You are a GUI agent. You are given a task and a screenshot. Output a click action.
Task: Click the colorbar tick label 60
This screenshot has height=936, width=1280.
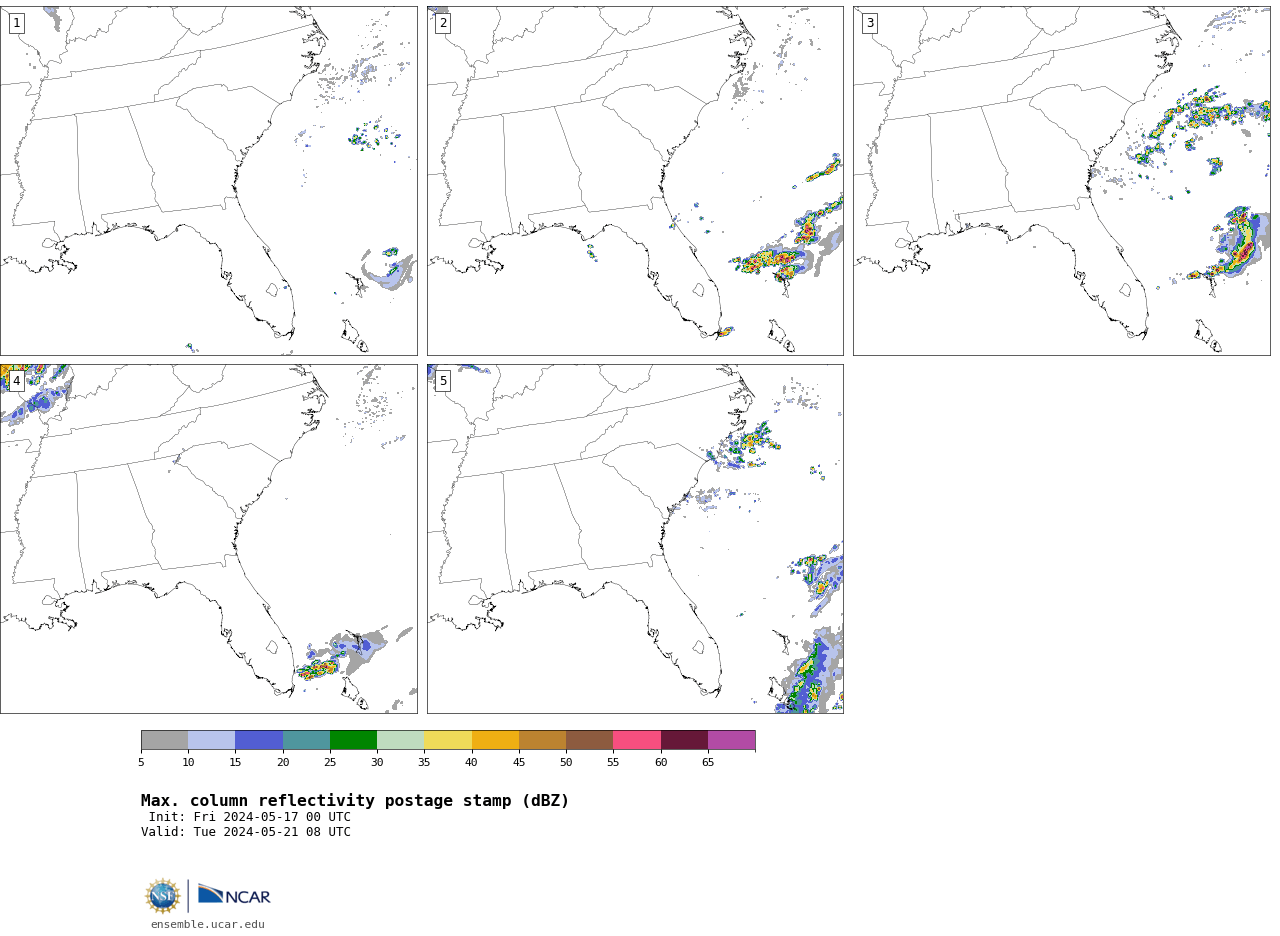(661, 763)
